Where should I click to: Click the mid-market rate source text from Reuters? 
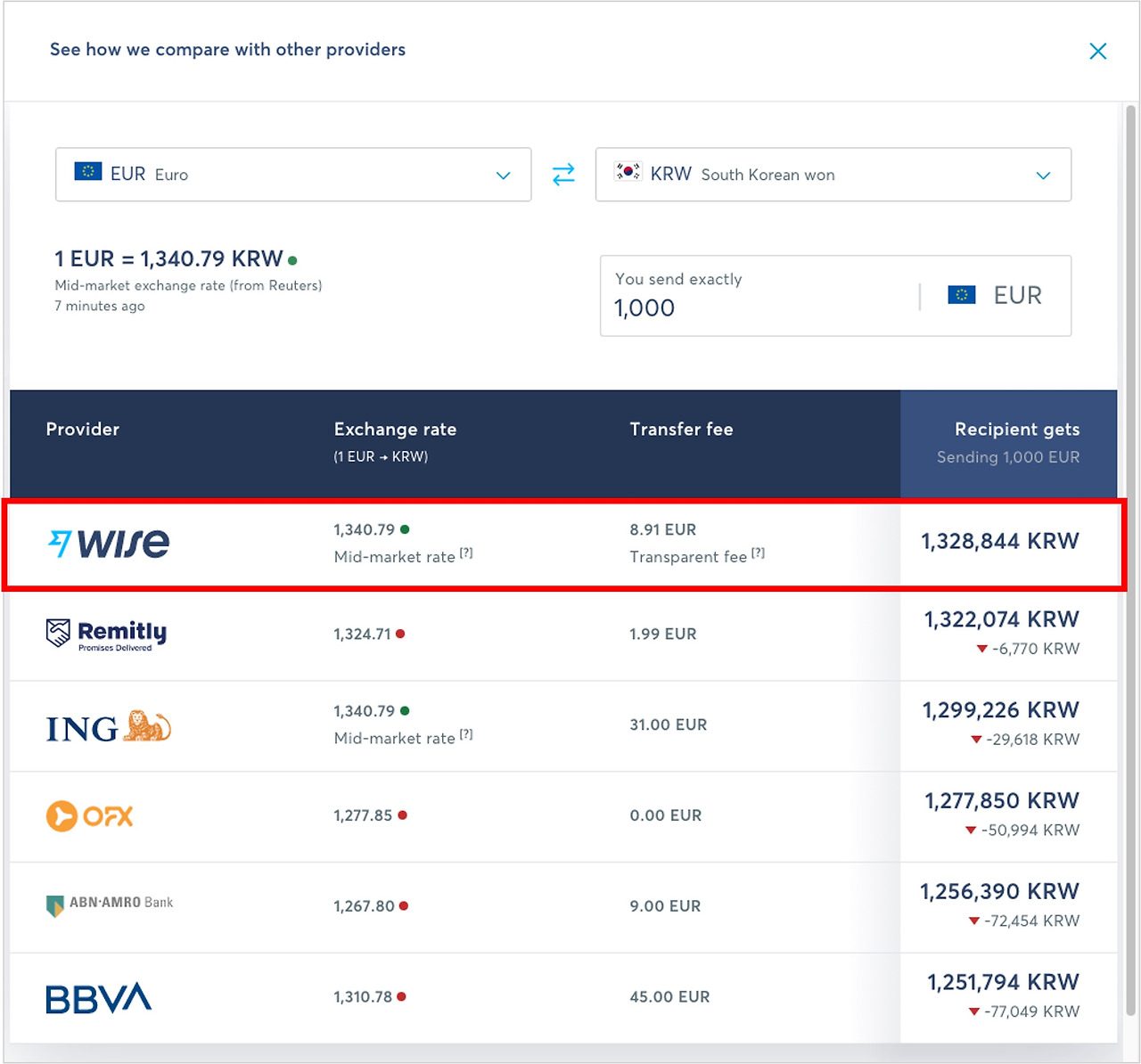[188, 286]
